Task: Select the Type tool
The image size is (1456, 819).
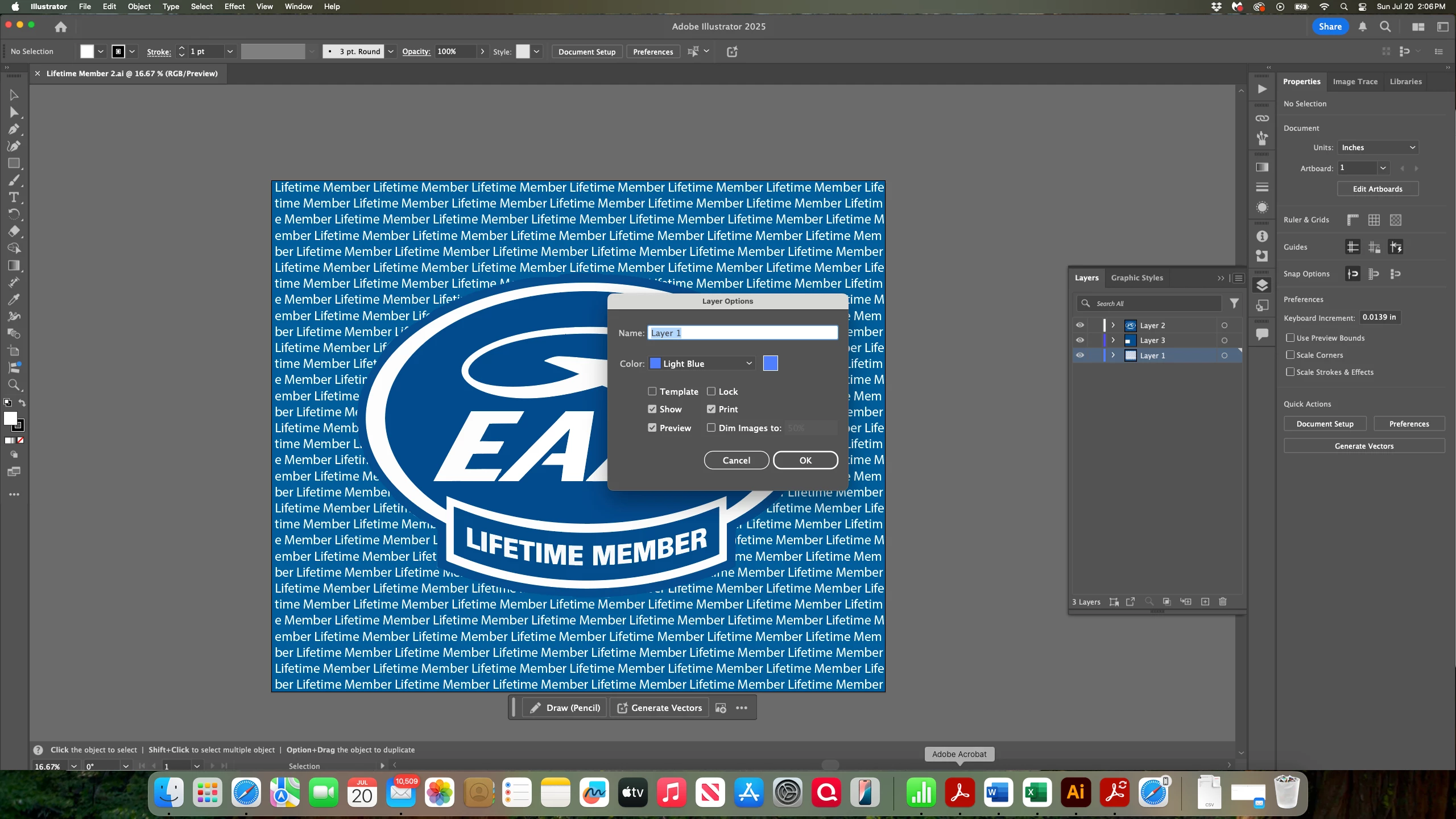Action: [x=14, y=197]
